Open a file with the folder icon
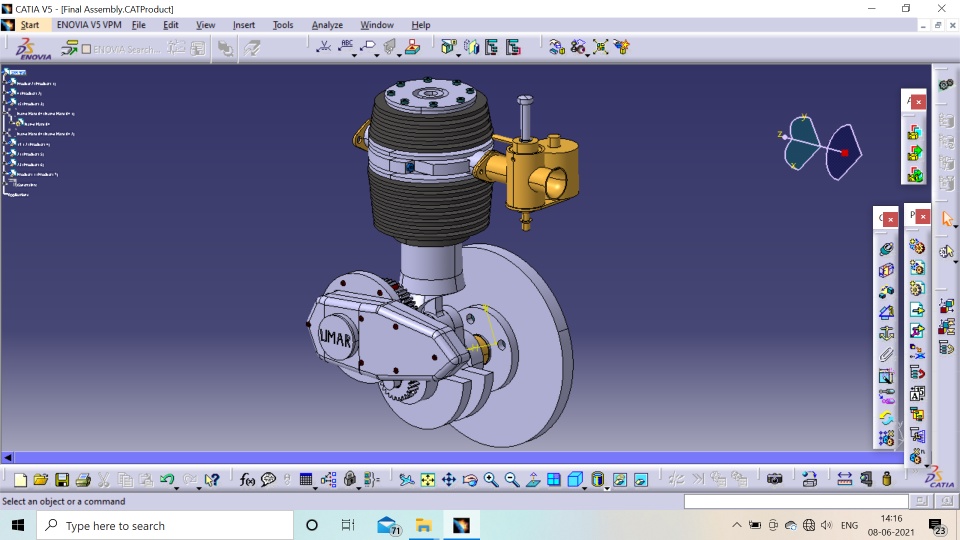 pos(41,479)
